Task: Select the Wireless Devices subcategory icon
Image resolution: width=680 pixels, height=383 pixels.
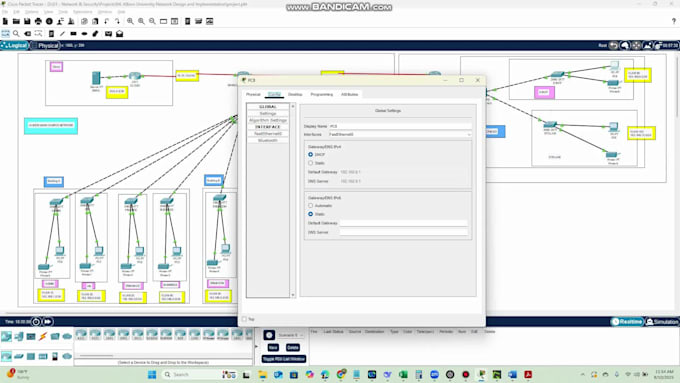Action: click(x=43, y=356)
